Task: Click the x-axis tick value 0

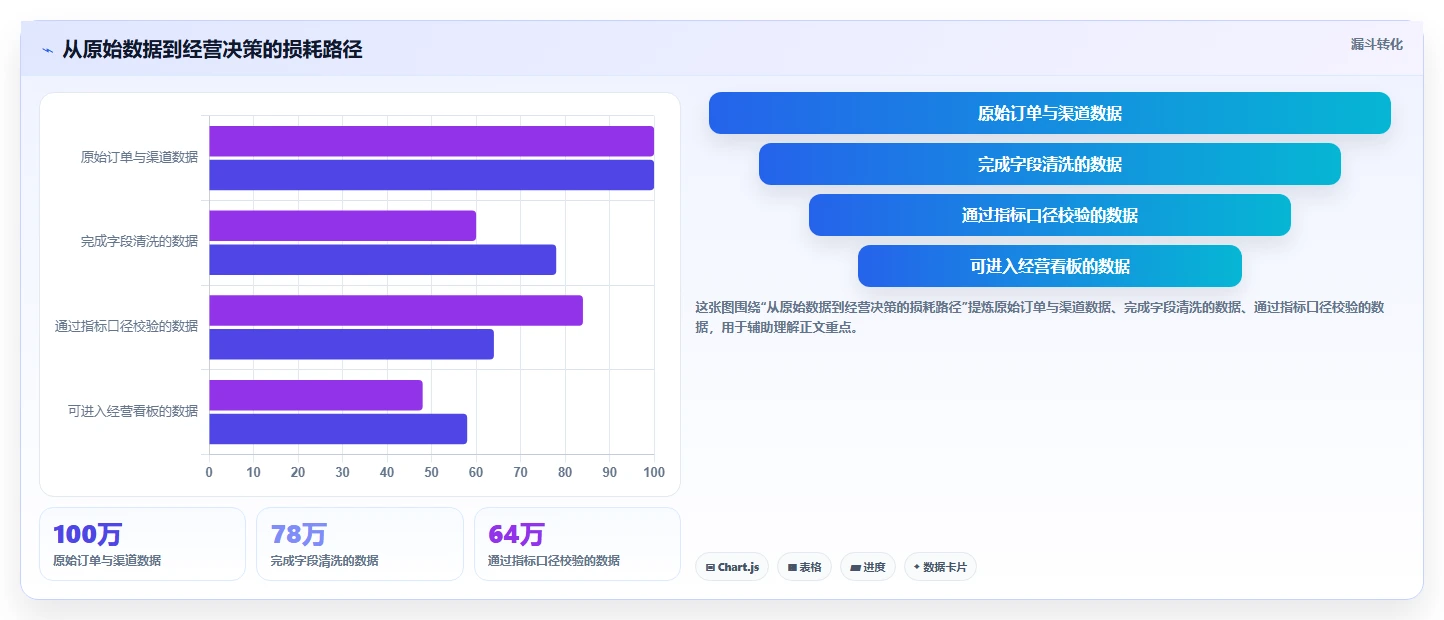Action: pyautogui.click(x=209, y=472)
